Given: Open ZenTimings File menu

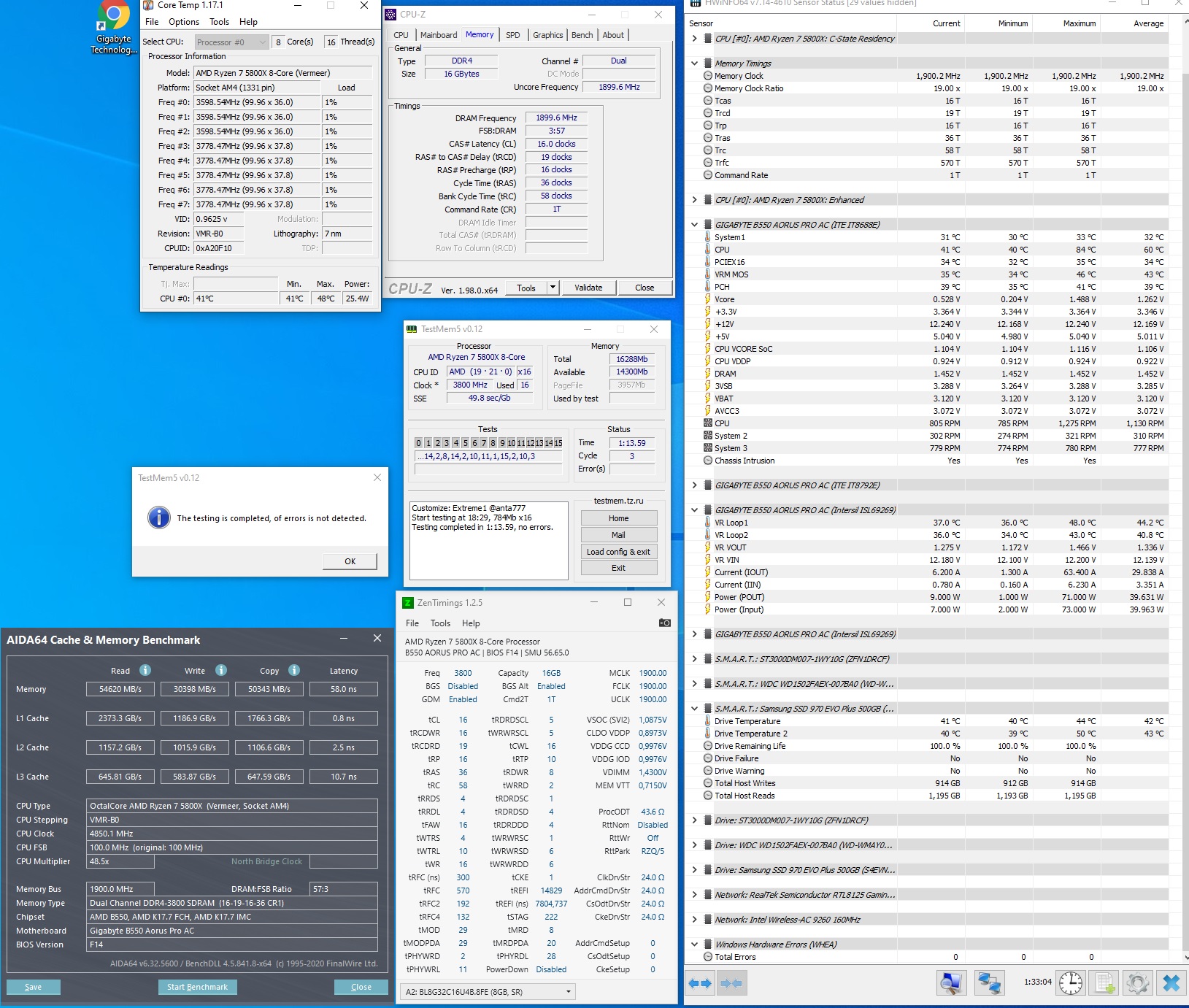Looking at the screenshot, I should tap(412, 623).
